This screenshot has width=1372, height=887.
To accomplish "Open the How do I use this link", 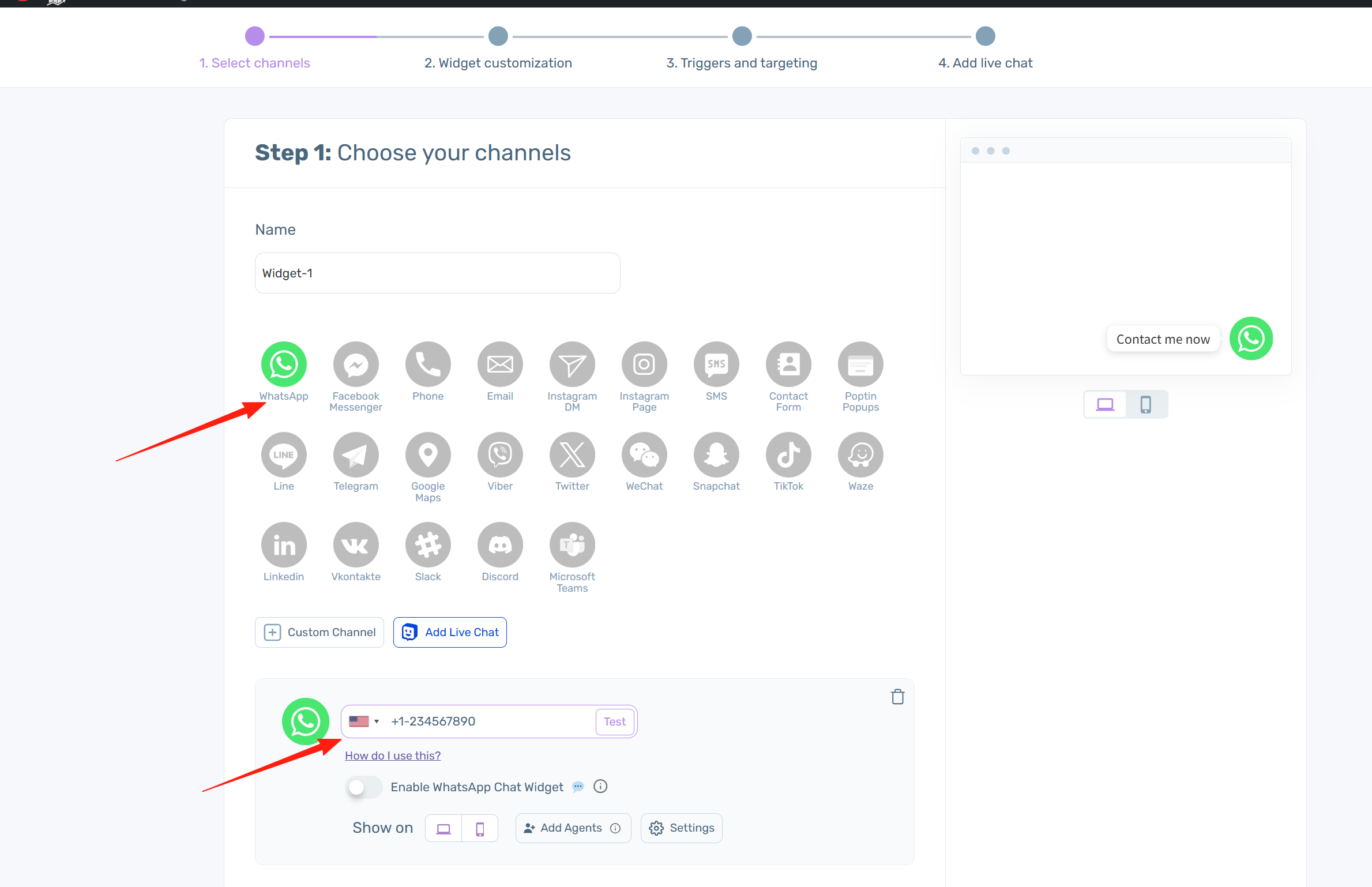I will click(x=393, y=756).
